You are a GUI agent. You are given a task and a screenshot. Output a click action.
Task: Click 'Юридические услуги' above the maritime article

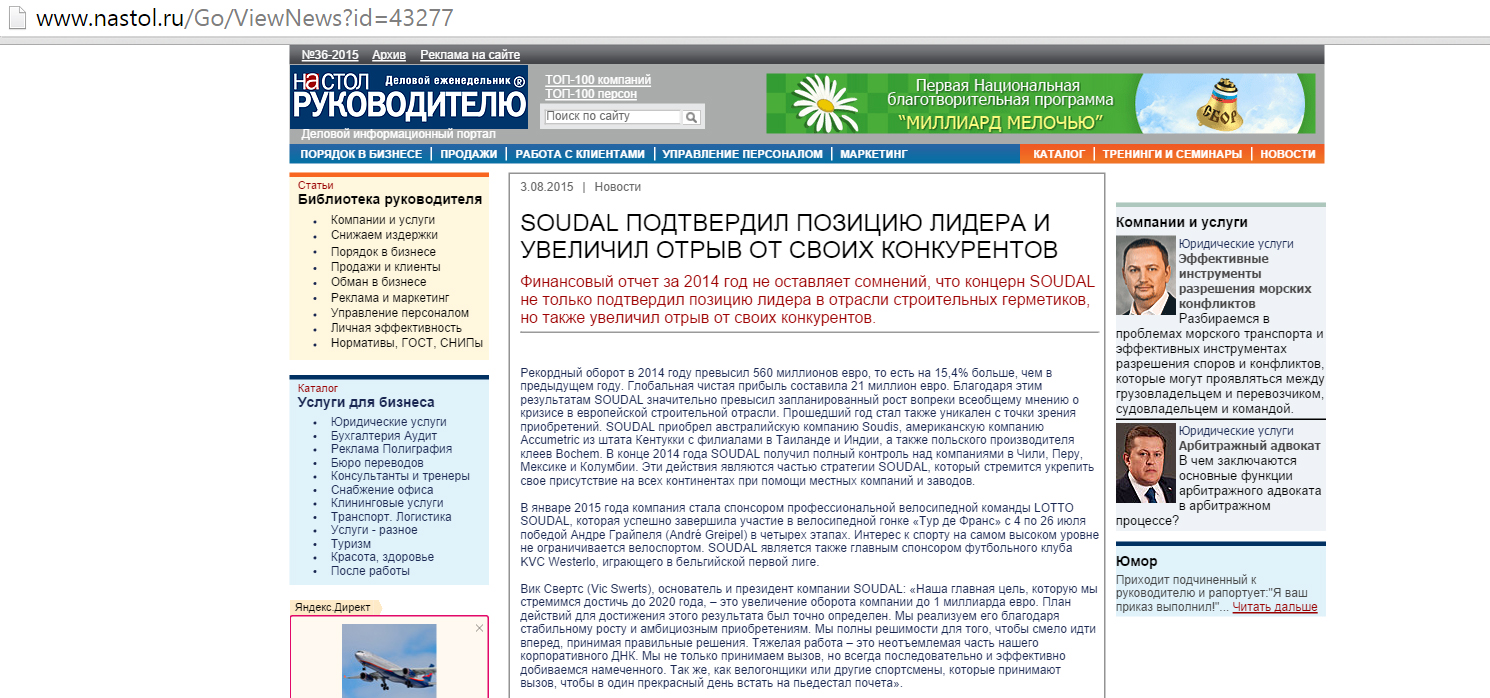1236,243
